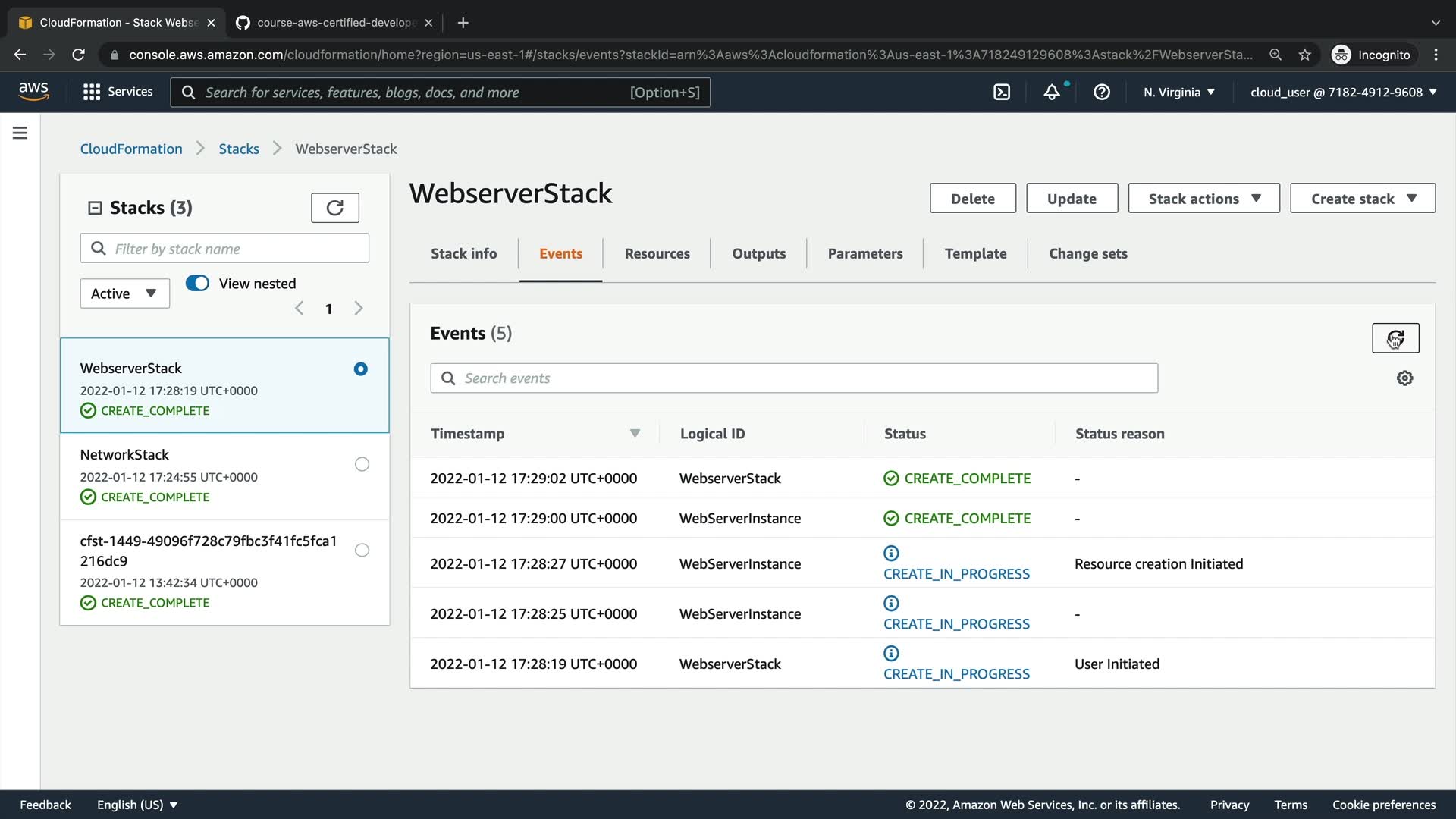Image resolution: width=1456 pixels, height=819 pixels.
Task: Open the Active filter dropdown
Action: pos(124,293)
